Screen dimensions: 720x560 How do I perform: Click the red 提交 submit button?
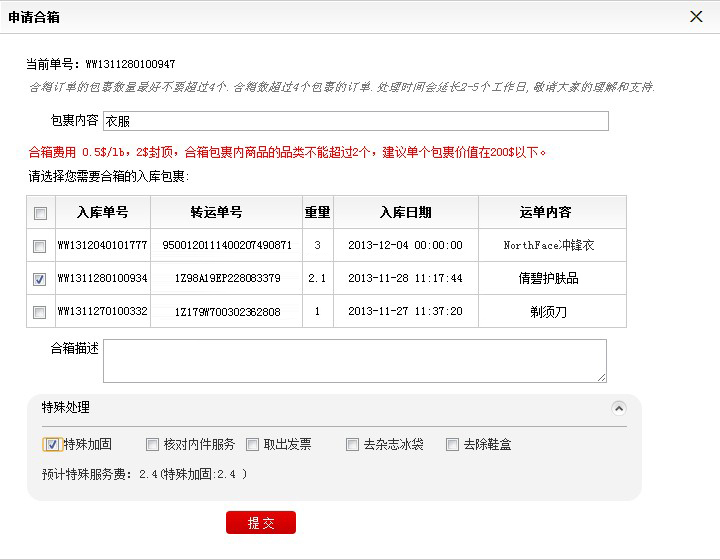click(x=261, y=523)
